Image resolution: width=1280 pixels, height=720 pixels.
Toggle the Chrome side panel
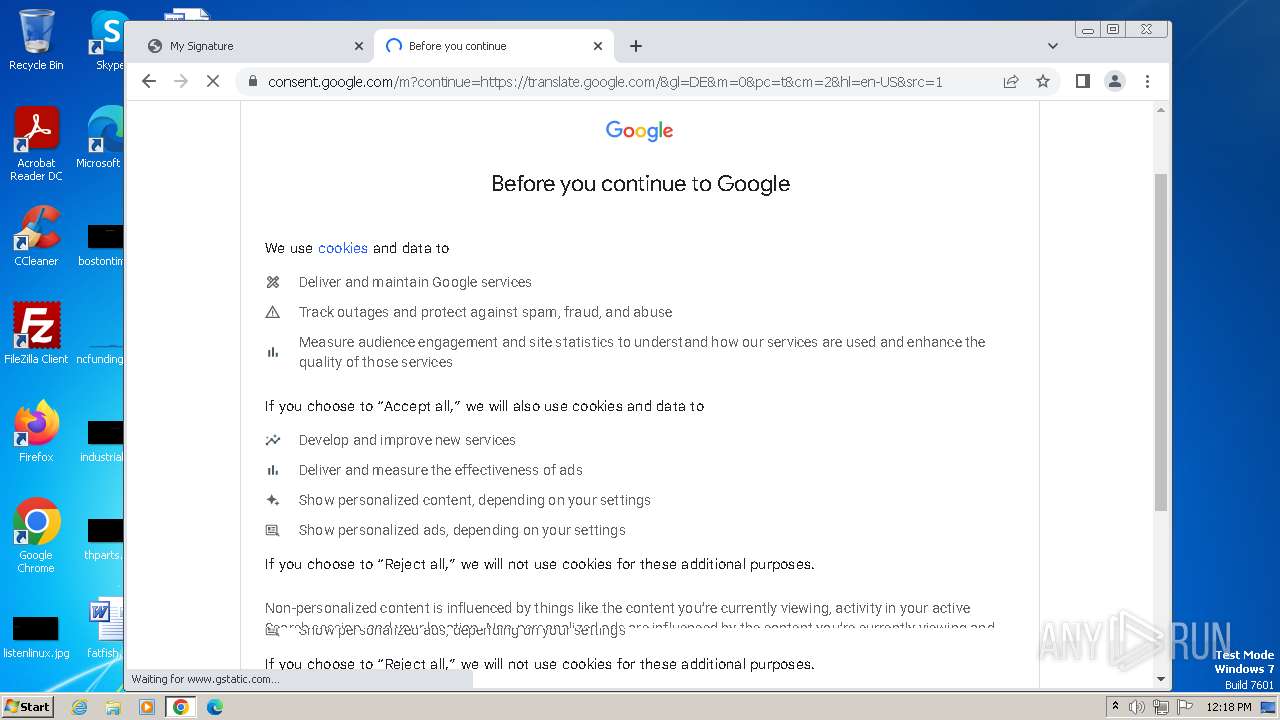(1082, 81)
